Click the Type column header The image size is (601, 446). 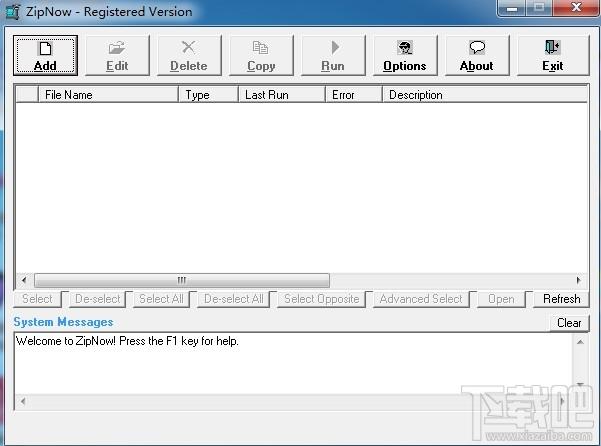pos(209,94)
